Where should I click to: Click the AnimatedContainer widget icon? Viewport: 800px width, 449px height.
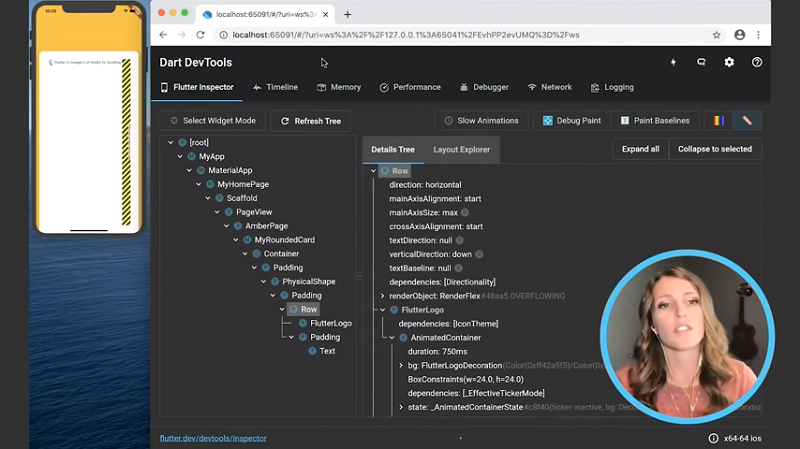pyautogui.click(x=403, y=338)
